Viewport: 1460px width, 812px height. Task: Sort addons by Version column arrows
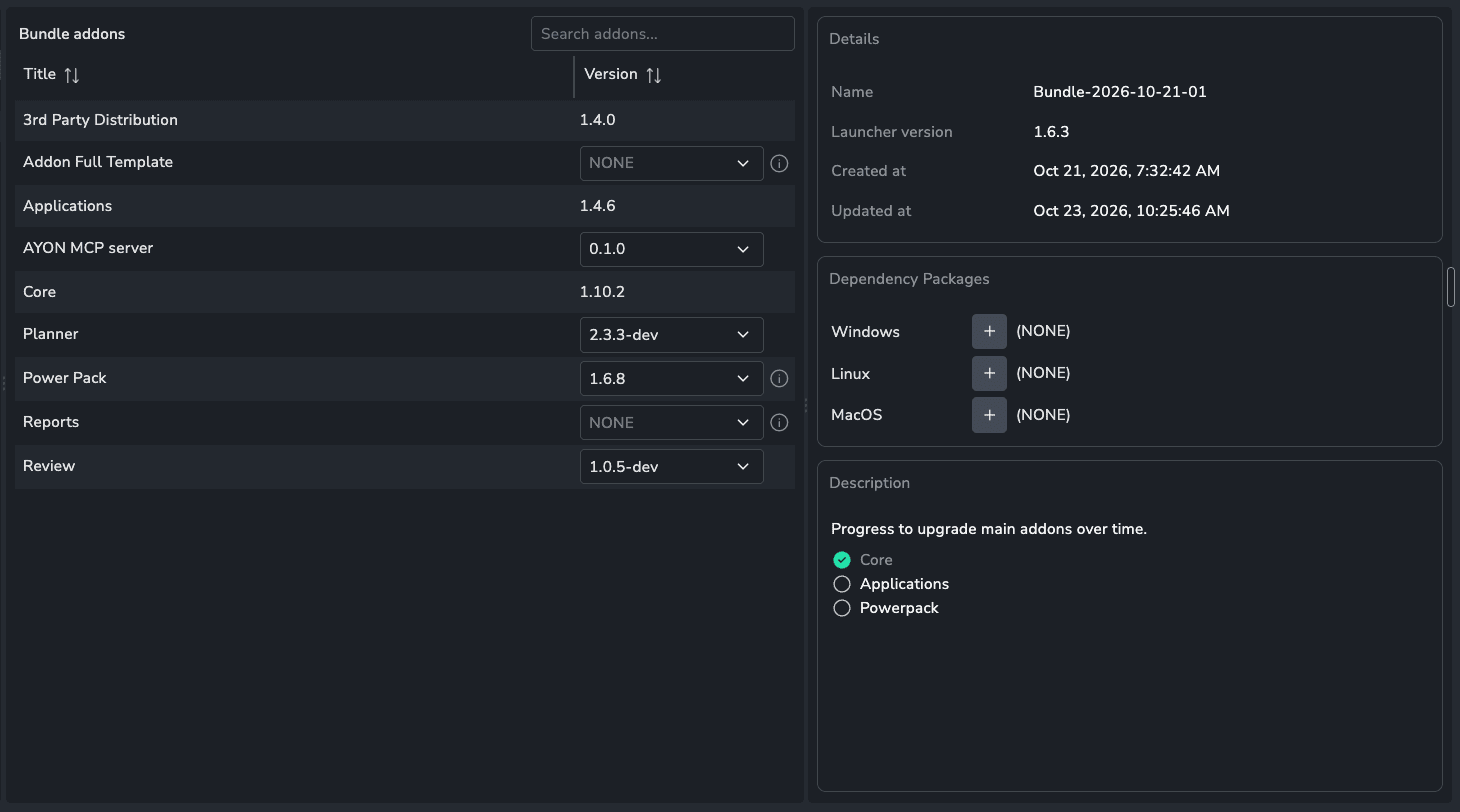654,75
